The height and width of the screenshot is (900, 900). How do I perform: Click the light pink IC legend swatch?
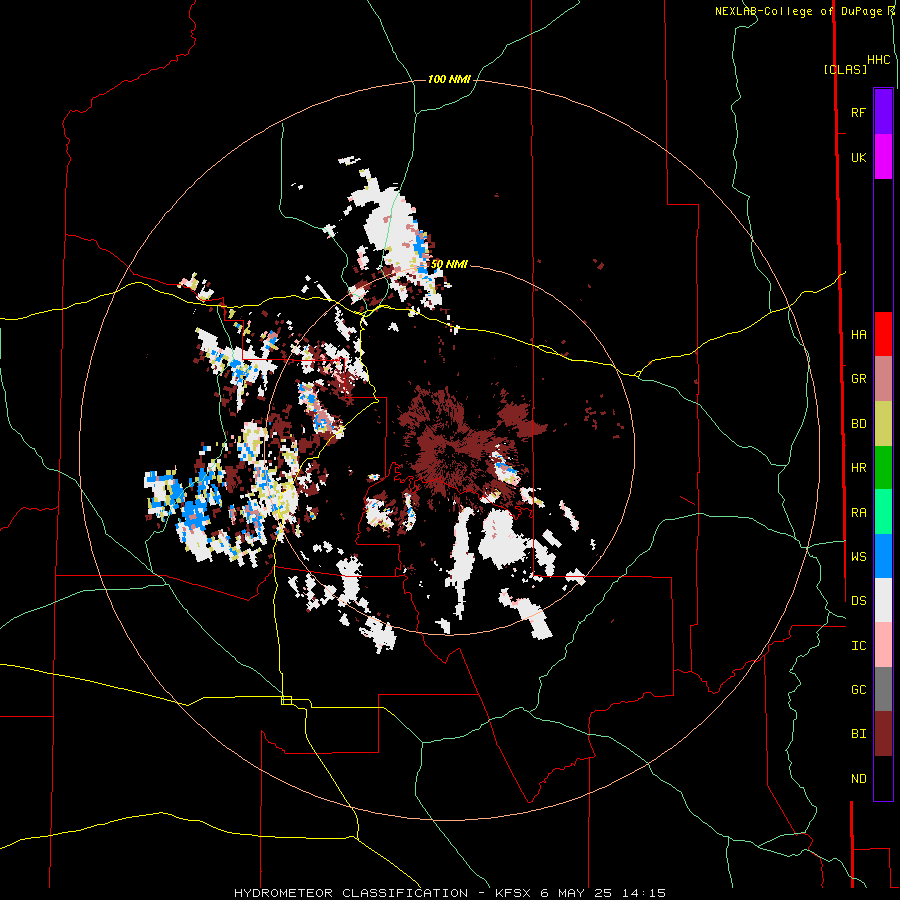coord(883,645)
